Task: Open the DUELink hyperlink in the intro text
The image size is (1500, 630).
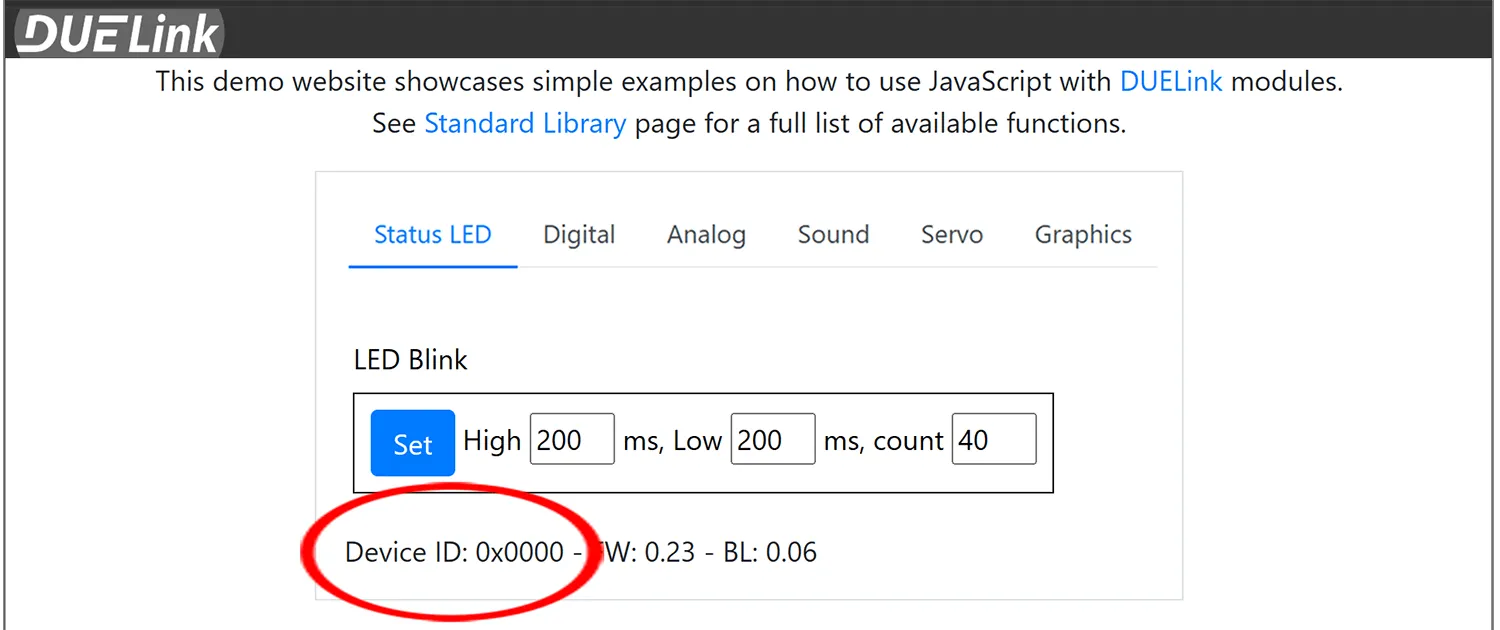Action: tap(1170, 82)
